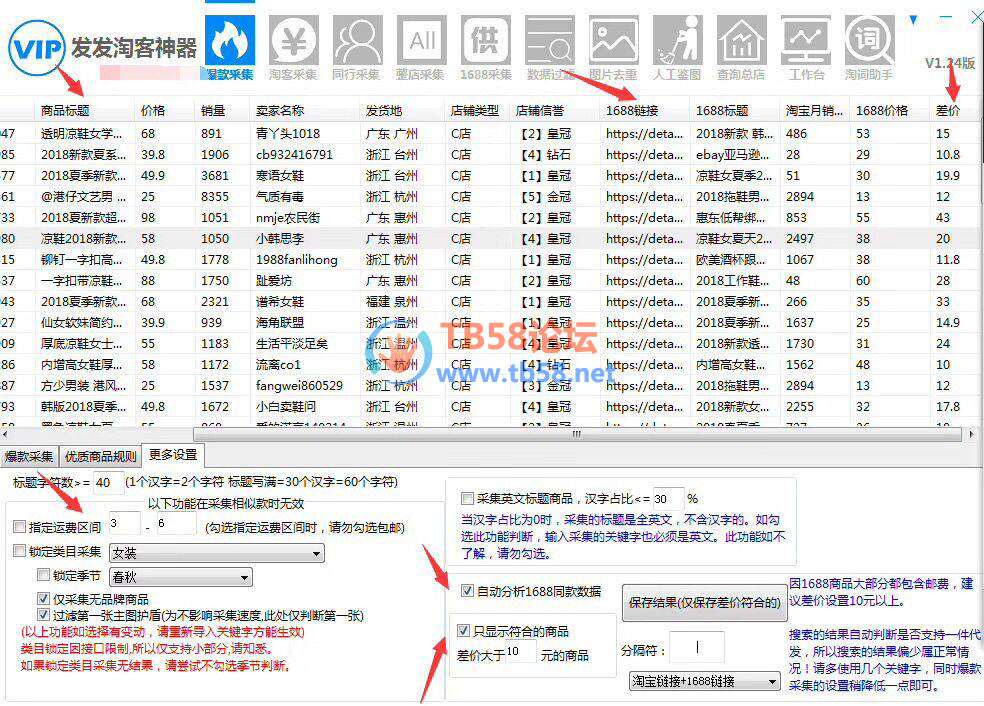Focus the 汉字占比 percentage field
This screenshot has width=984, height=706.
click(668, 499)
